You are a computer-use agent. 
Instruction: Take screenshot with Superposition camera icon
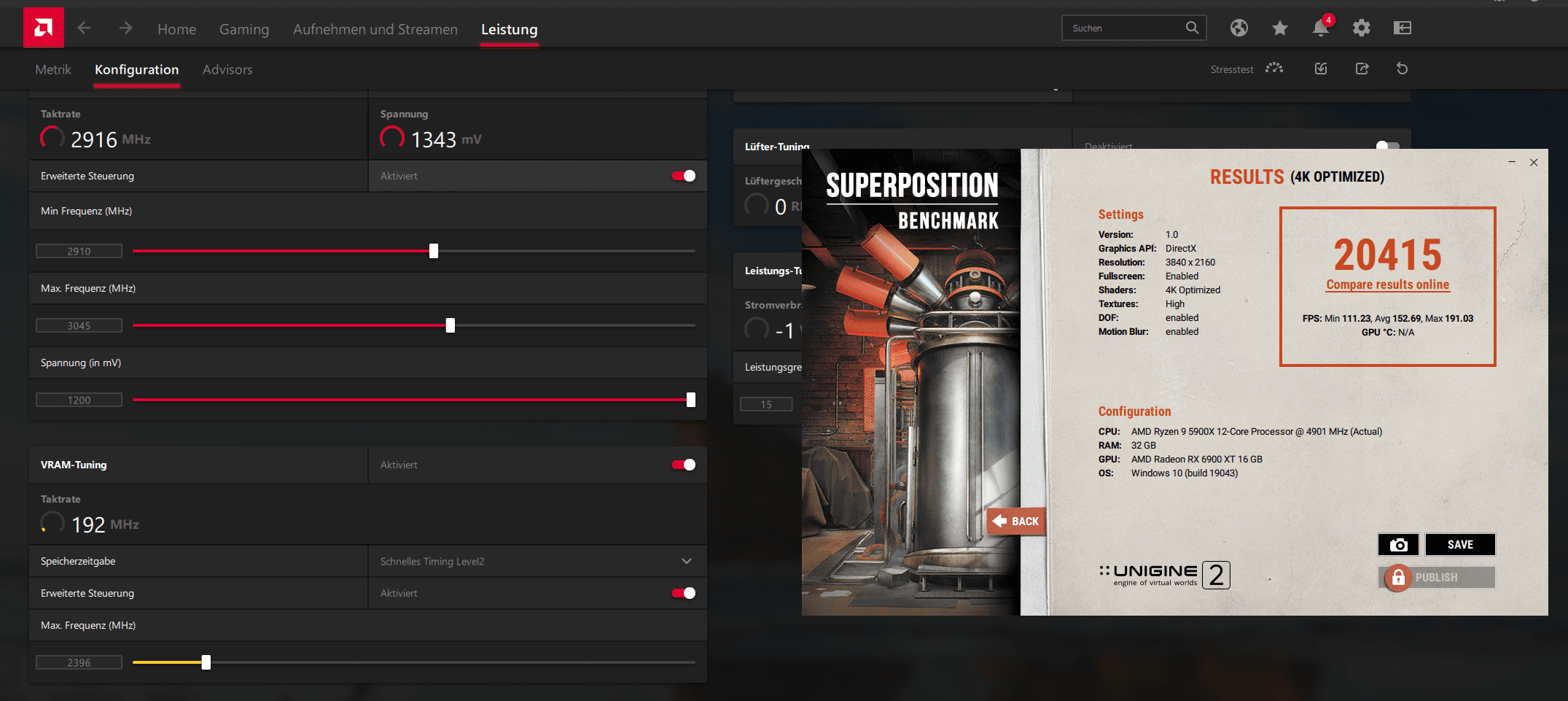[x=1398, y=545]
